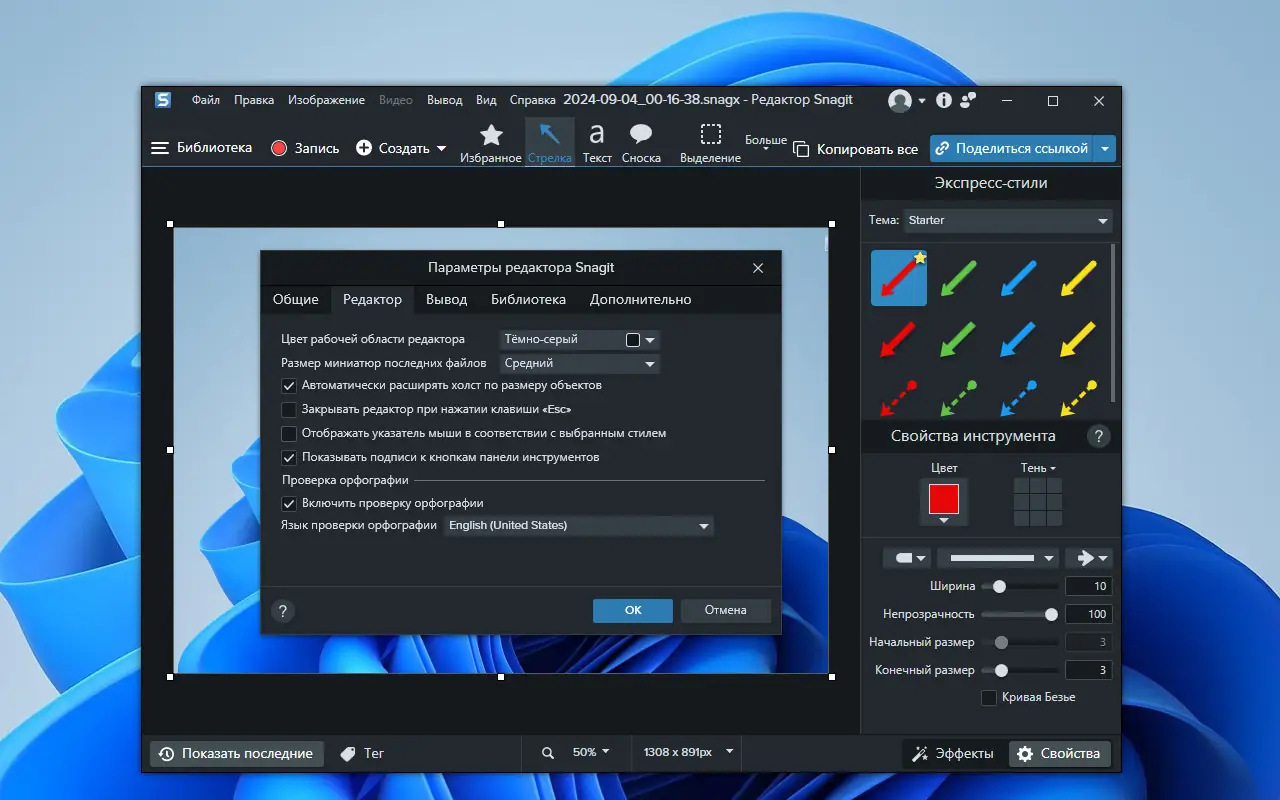Expand the Больше tools dropdown

766,142
